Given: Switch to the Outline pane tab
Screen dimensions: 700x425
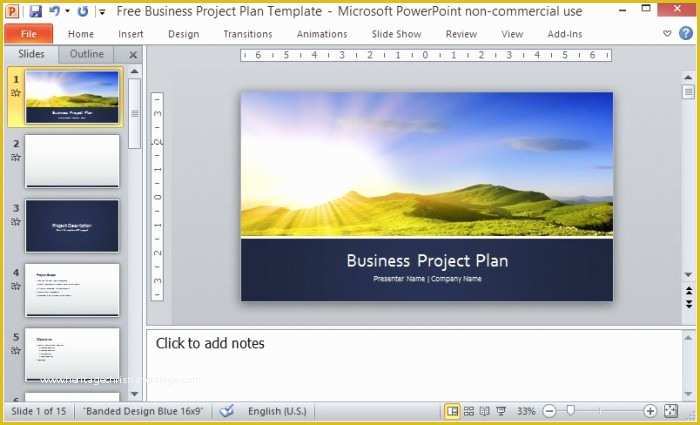Looking at the screenshot, I should 87,54.
